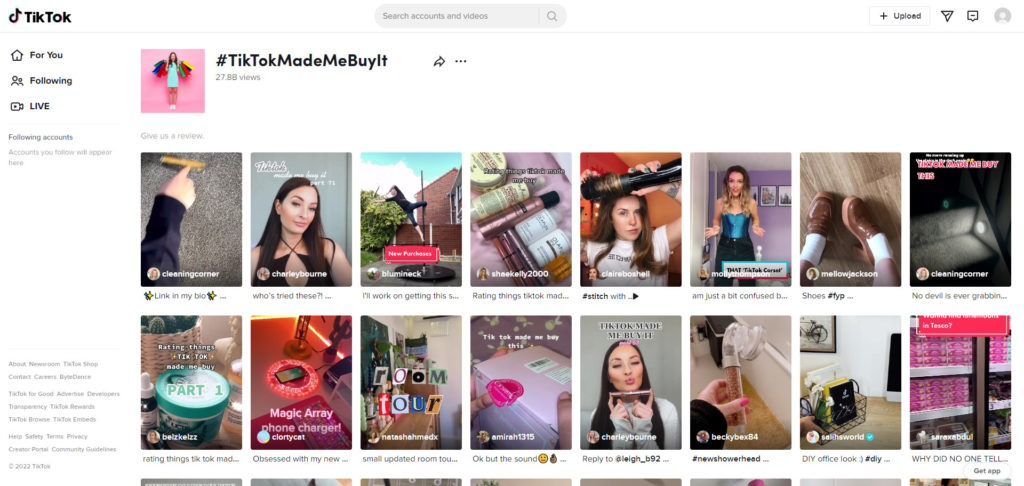The image size is (1024, 486).
Task: Open the TikTok for Good link
Action: (31, 394)
